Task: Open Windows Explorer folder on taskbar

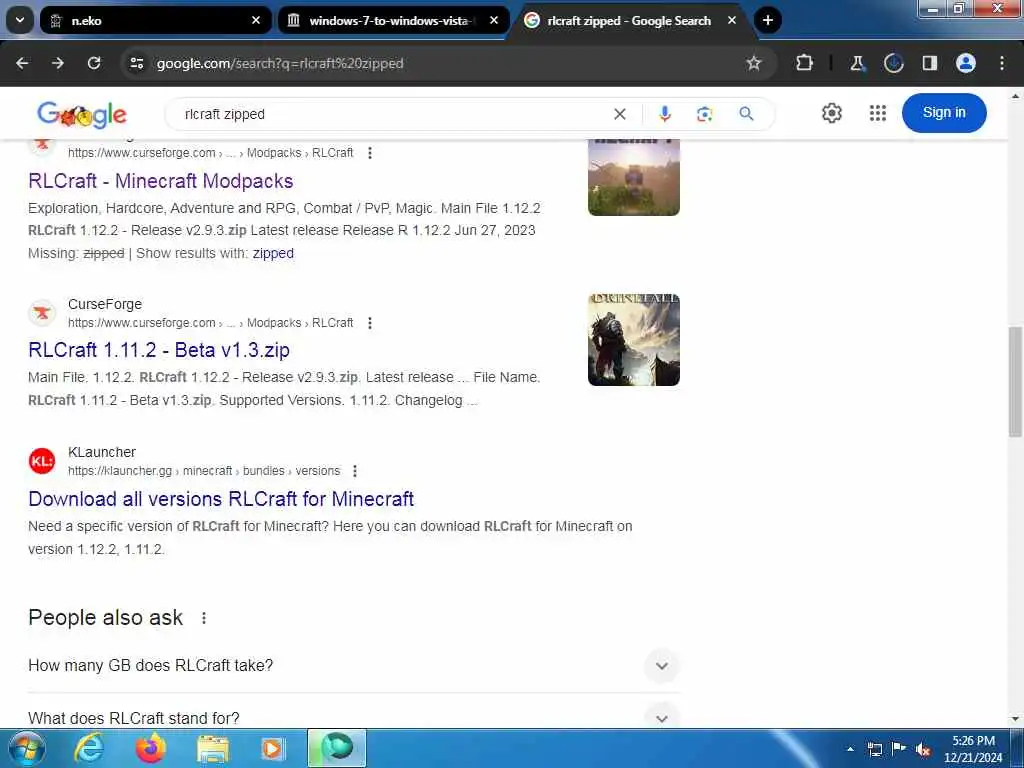Action: (213, 749)
